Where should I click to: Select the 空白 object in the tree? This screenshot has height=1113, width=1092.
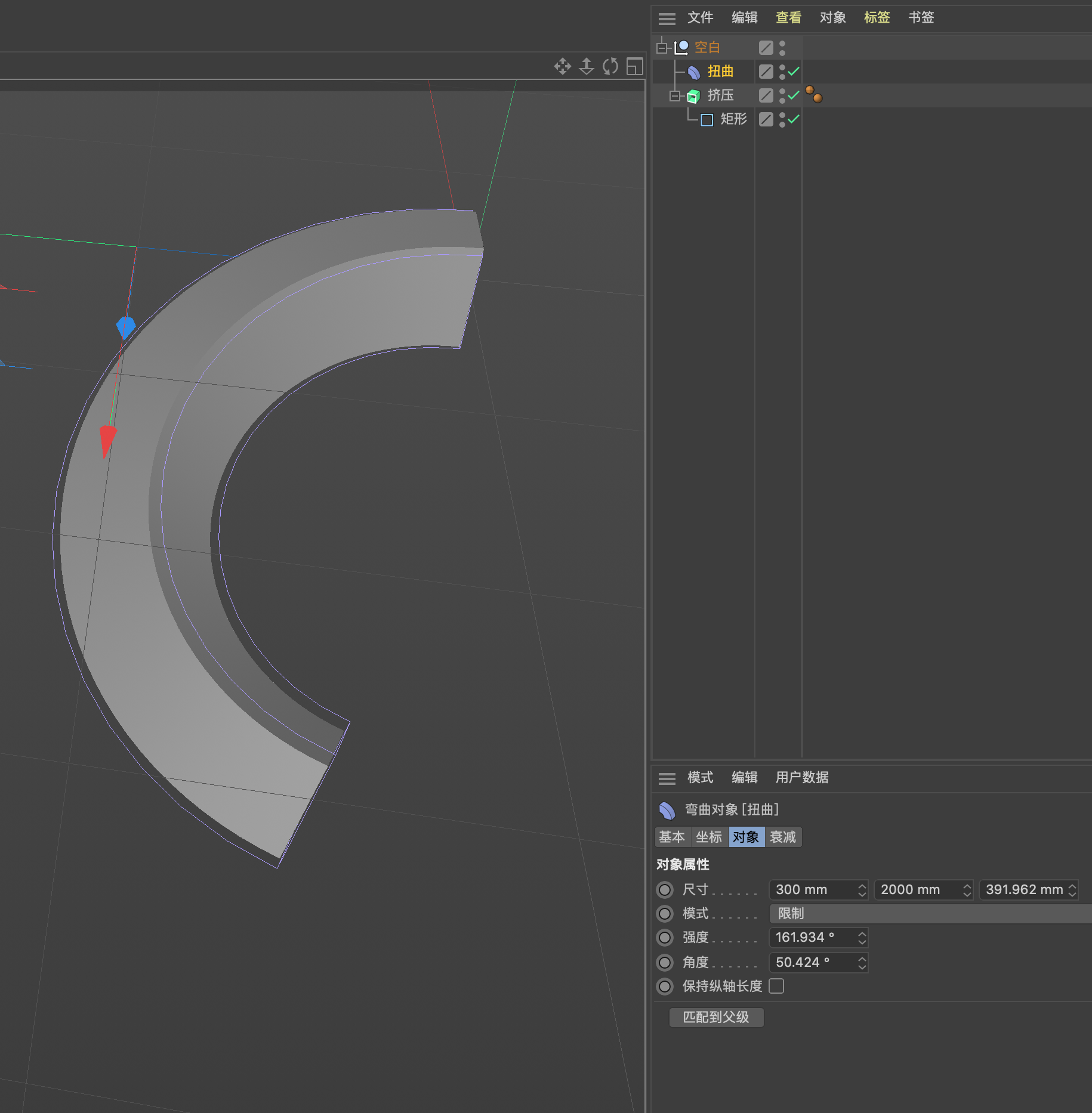pyautogui.click(x=708, y=48)
